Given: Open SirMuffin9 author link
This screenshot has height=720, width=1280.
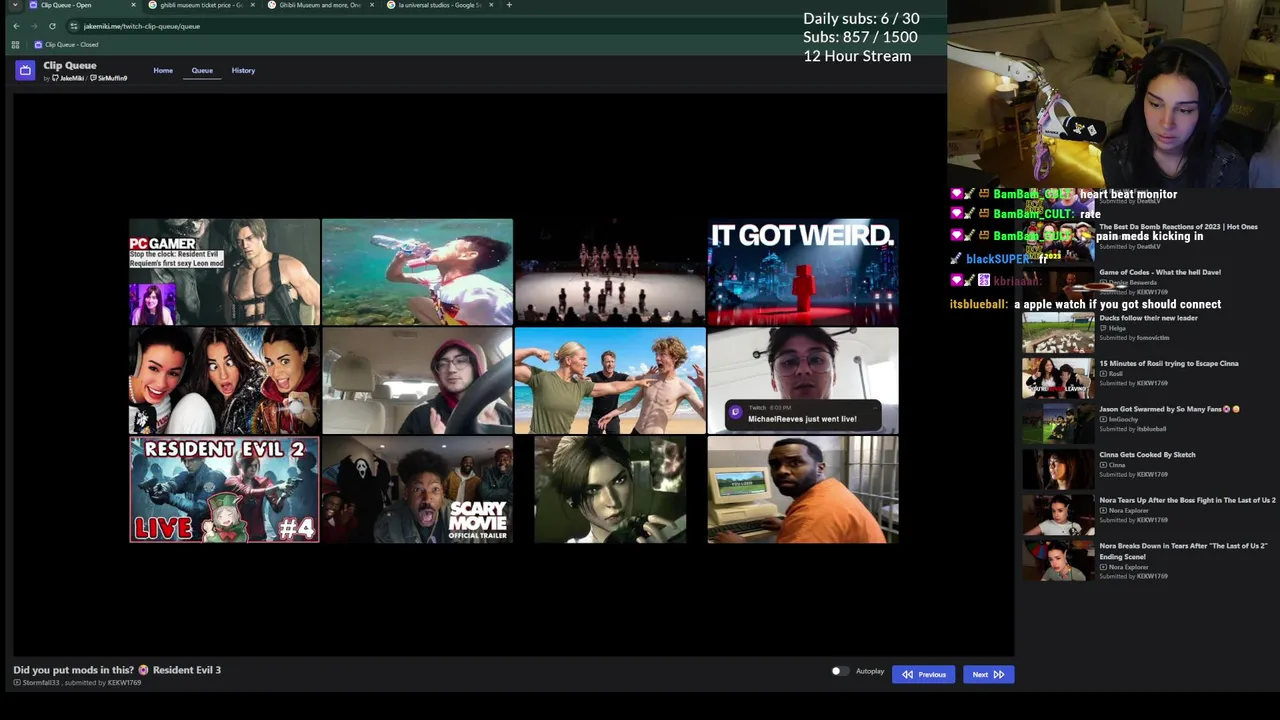Looking at the screenshot, I should [x=109, y=78].
